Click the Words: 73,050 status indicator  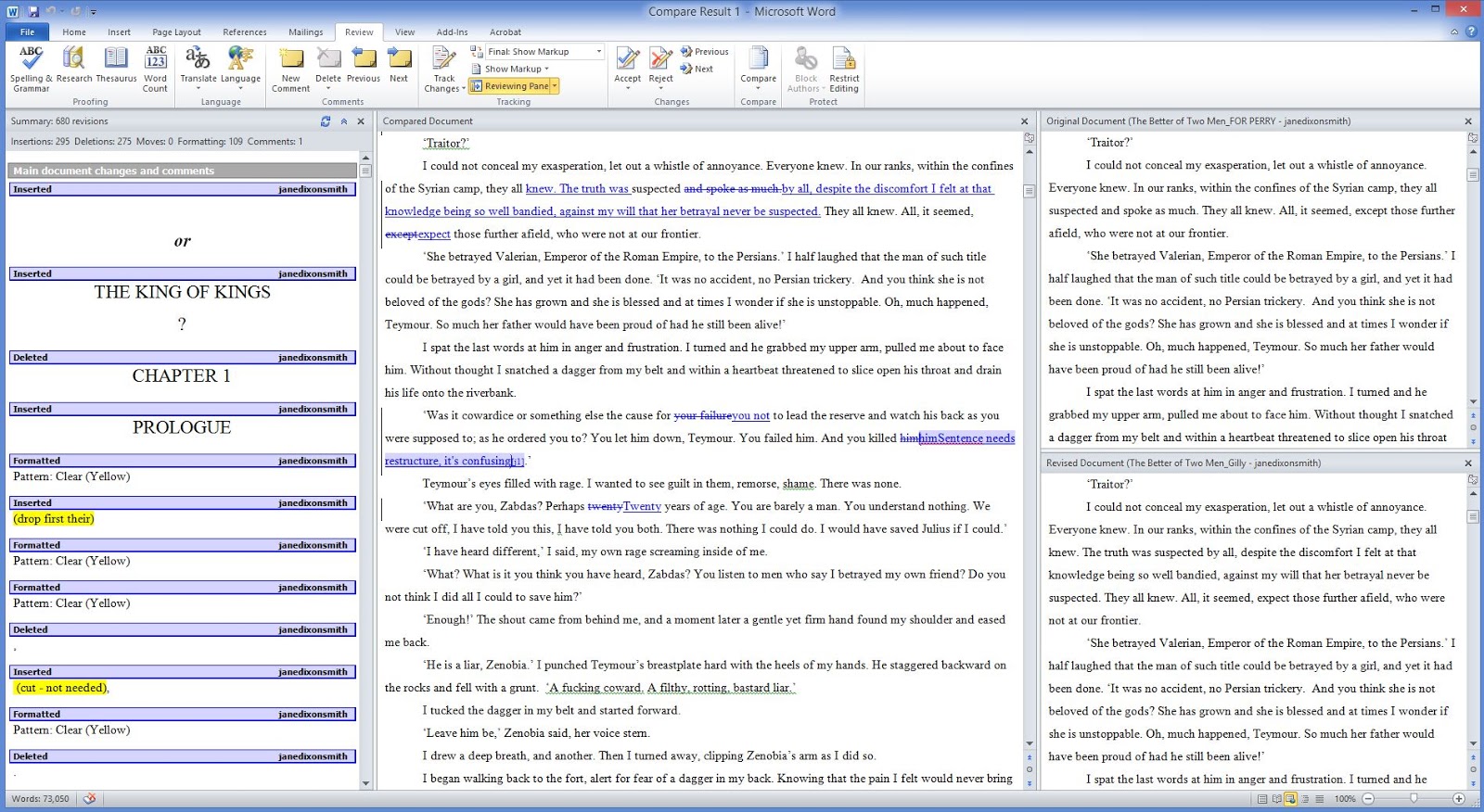coord(41,799)
